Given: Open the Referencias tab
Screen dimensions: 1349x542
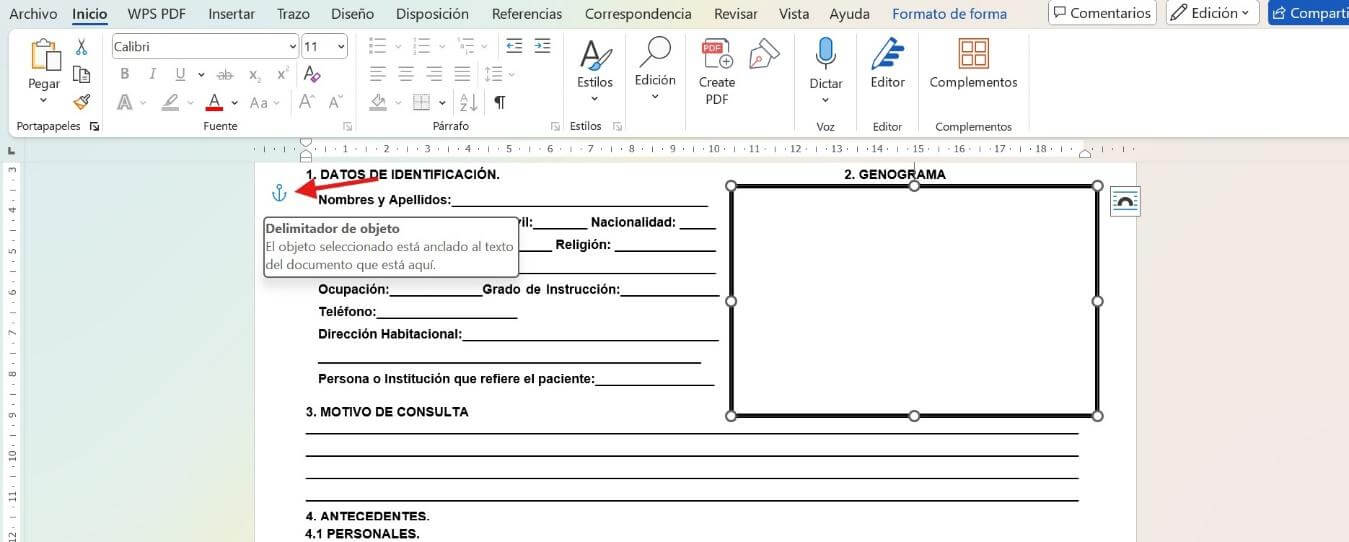Looking at the screenshot, I should tap(527, 14).
